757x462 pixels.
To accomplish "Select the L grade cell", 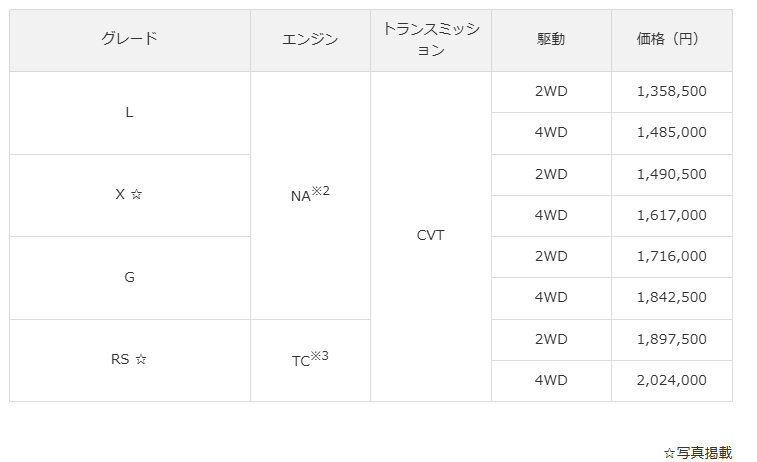I will 129,112.
